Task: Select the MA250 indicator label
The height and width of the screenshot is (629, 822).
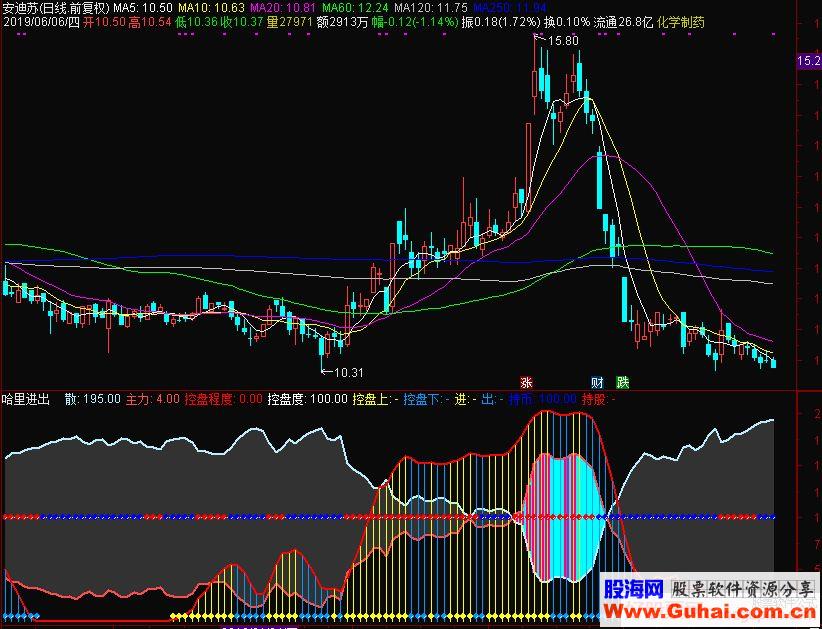Action: (510, 8)
